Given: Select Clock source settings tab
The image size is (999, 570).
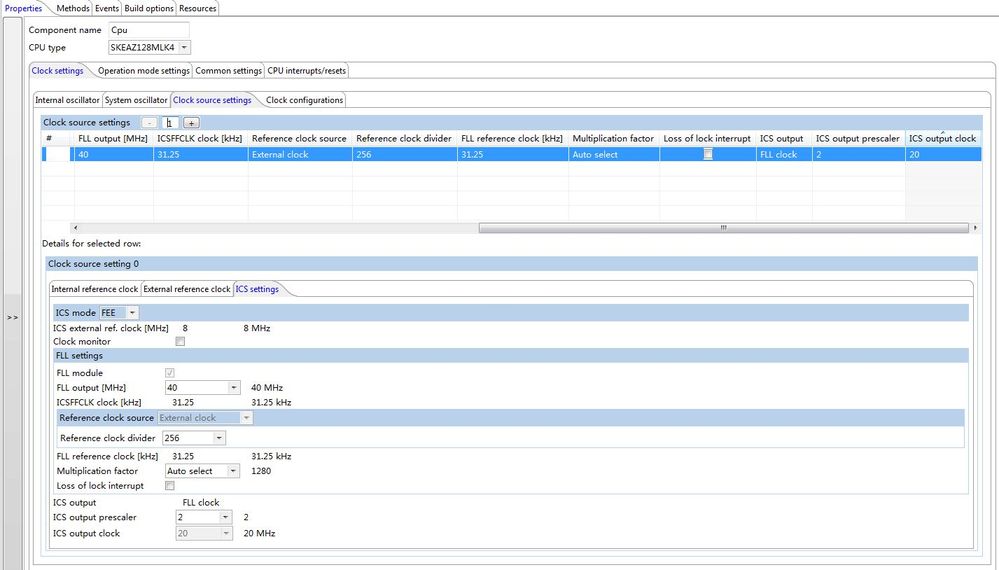Looking at the screenshot, I should click(212, 100).
